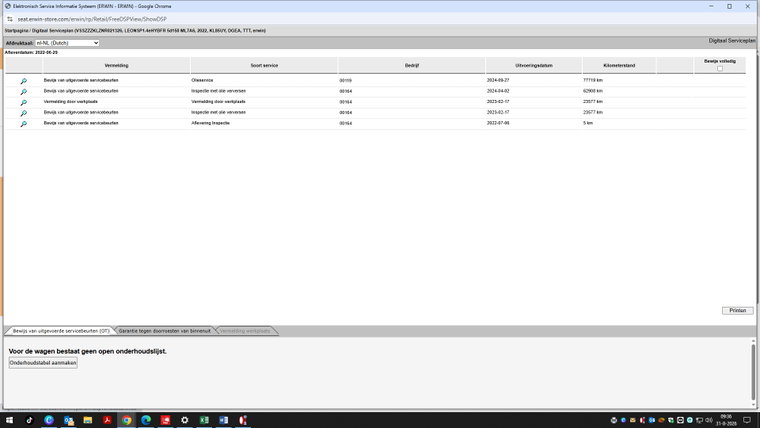
Task: Open the notification center icon
Action: [747, 420]
